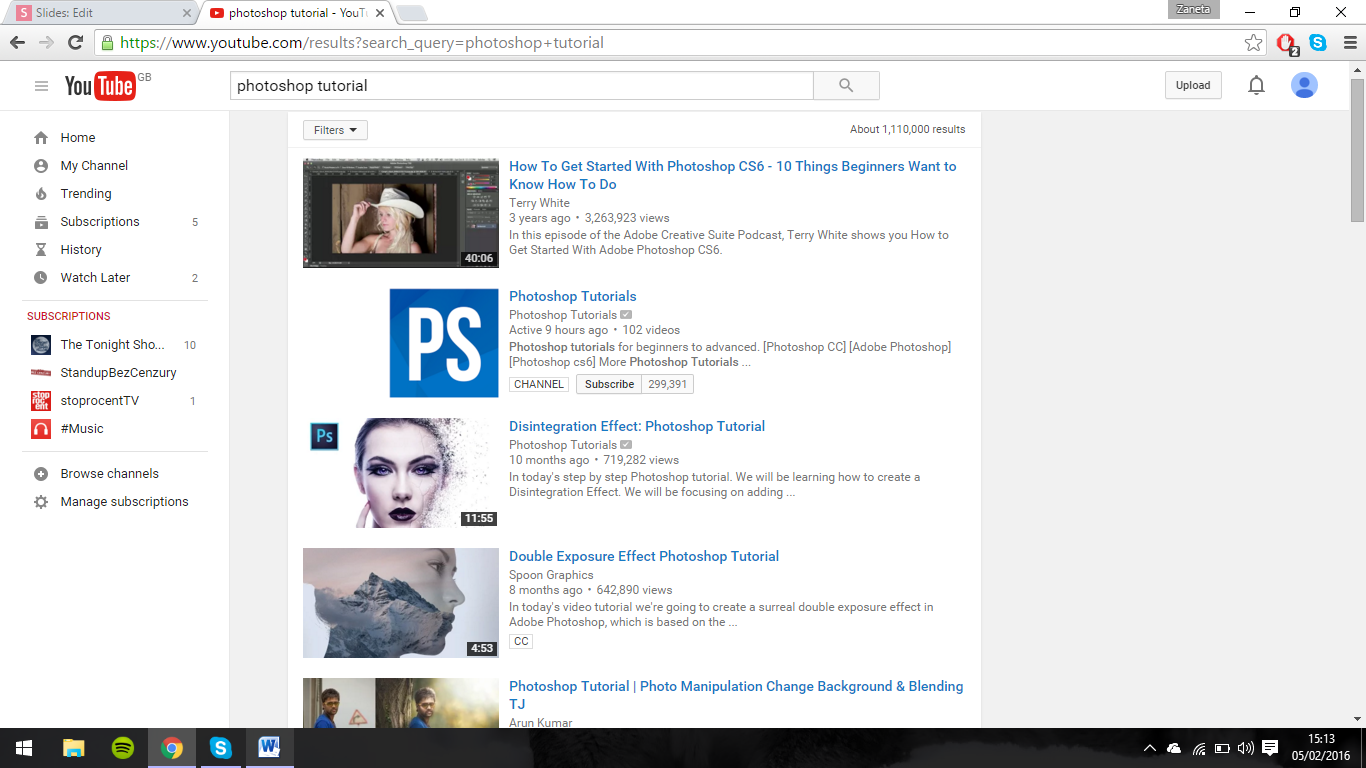This screenshot has width=1366, height=768.
Task: Show hidden system tray icons
Action: (1150, 748)
